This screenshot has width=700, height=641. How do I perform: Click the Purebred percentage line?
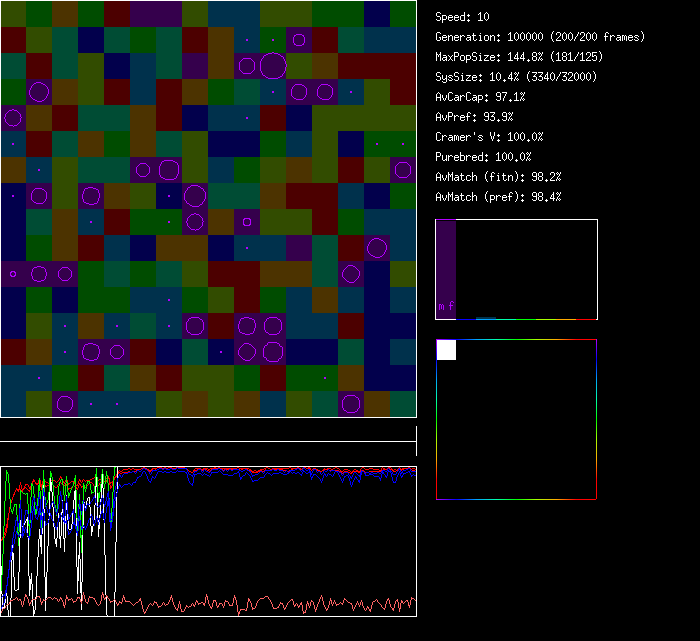pos(483,157)
